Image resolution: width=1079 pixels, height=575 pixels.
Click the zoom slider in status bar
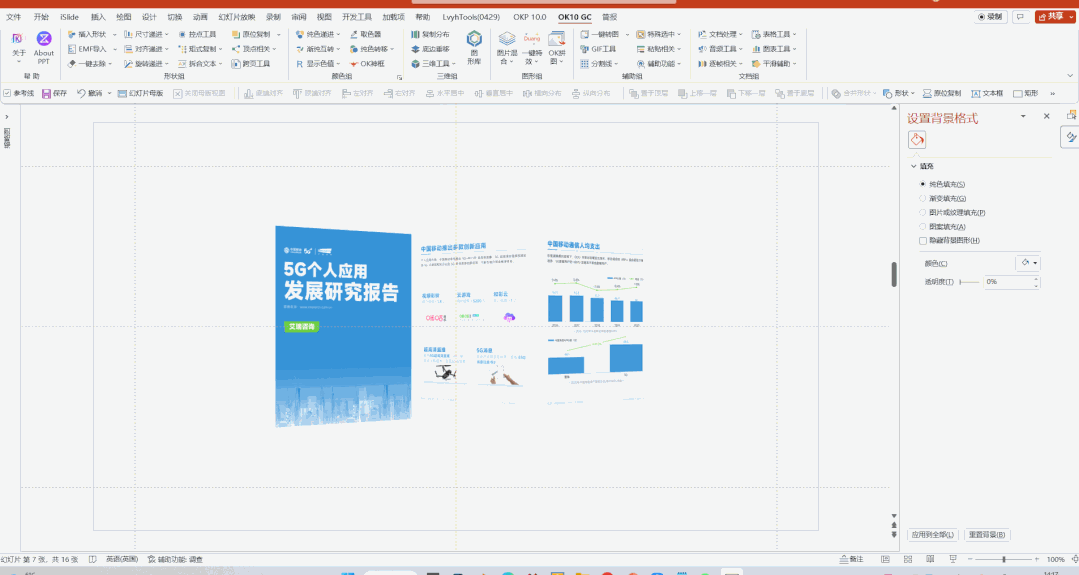(1004, 559)
